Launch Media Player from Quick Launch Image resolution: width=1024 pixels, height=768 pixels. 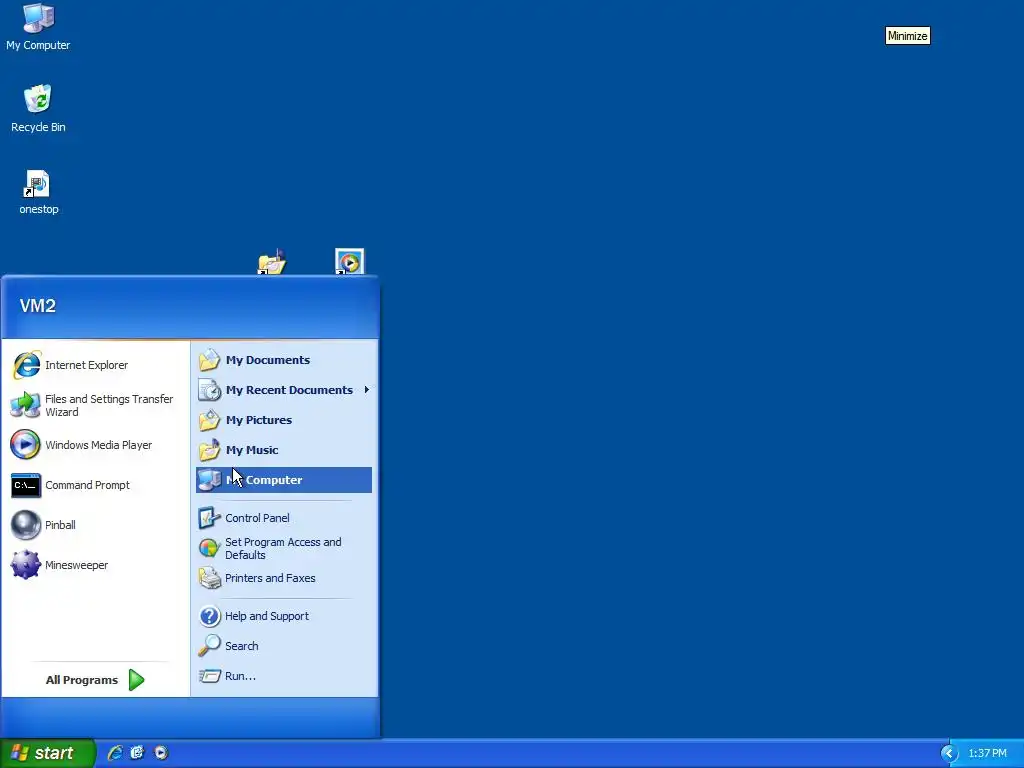pos(161,753)
